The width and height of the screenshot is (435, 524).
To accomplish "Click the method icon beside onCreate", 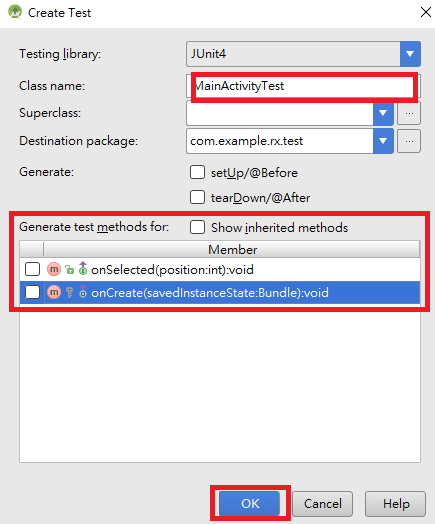I will click(54, 292).
